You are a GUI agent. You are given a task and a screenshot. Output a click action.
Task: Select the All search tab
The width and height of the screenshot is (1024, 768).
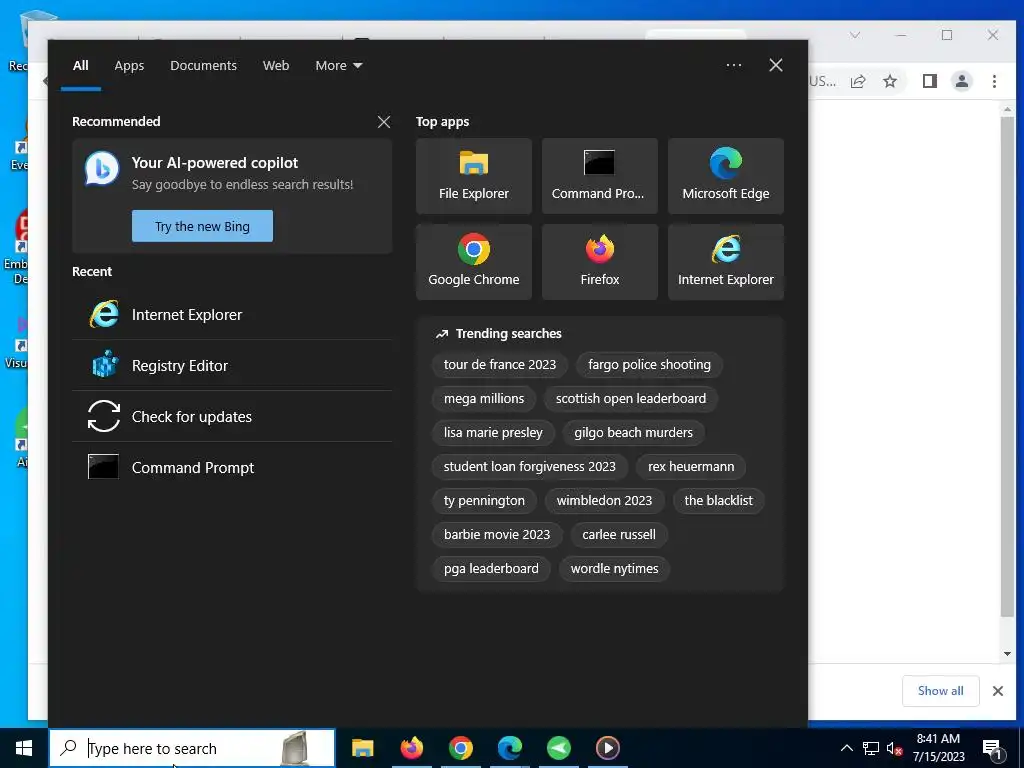[x=81, y=65]
